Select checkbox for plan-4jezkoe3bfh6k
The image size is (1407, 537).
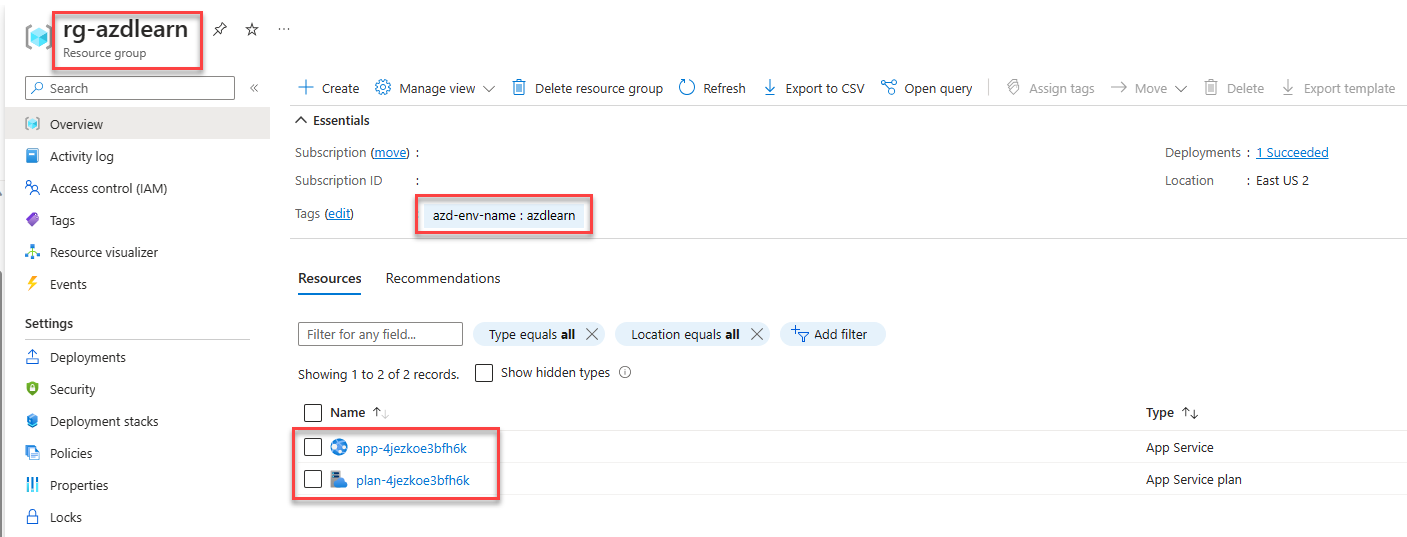tap(313, 479)
